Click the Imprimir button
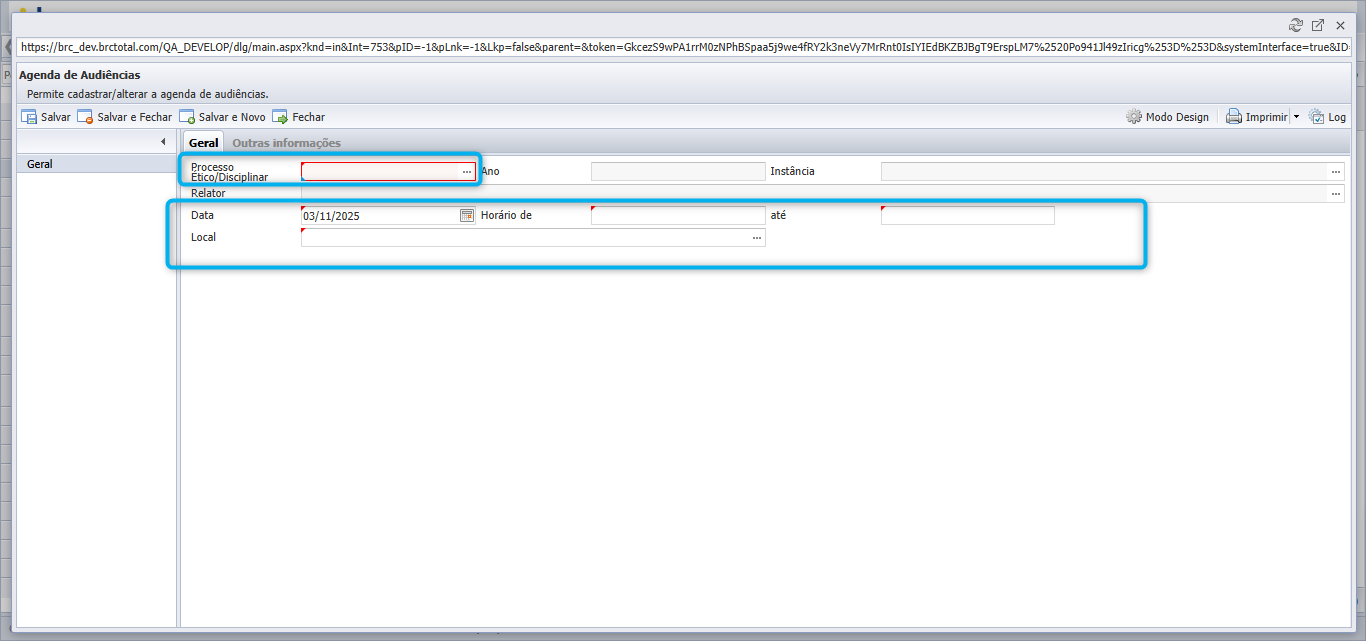This screenshot has height=641, width=1366. (x=1257, y=117)
